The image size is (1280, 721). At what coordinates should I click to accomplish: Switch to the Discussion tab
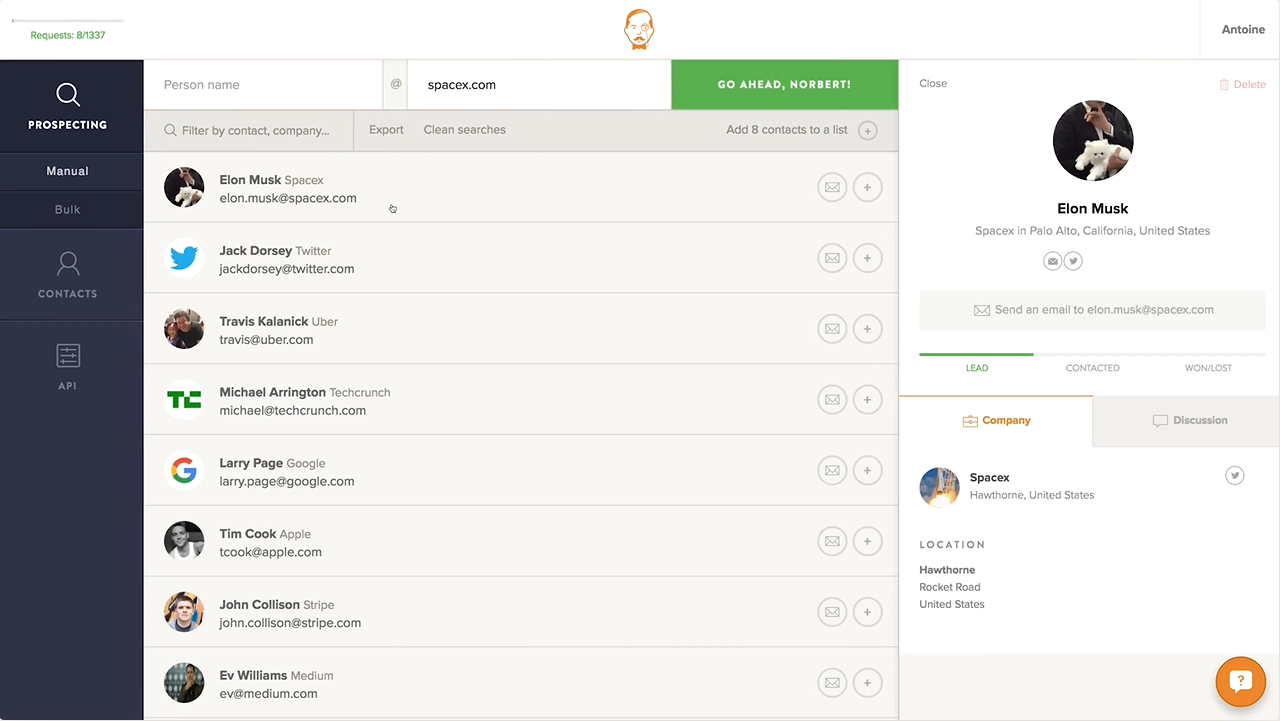(1187, 421)
